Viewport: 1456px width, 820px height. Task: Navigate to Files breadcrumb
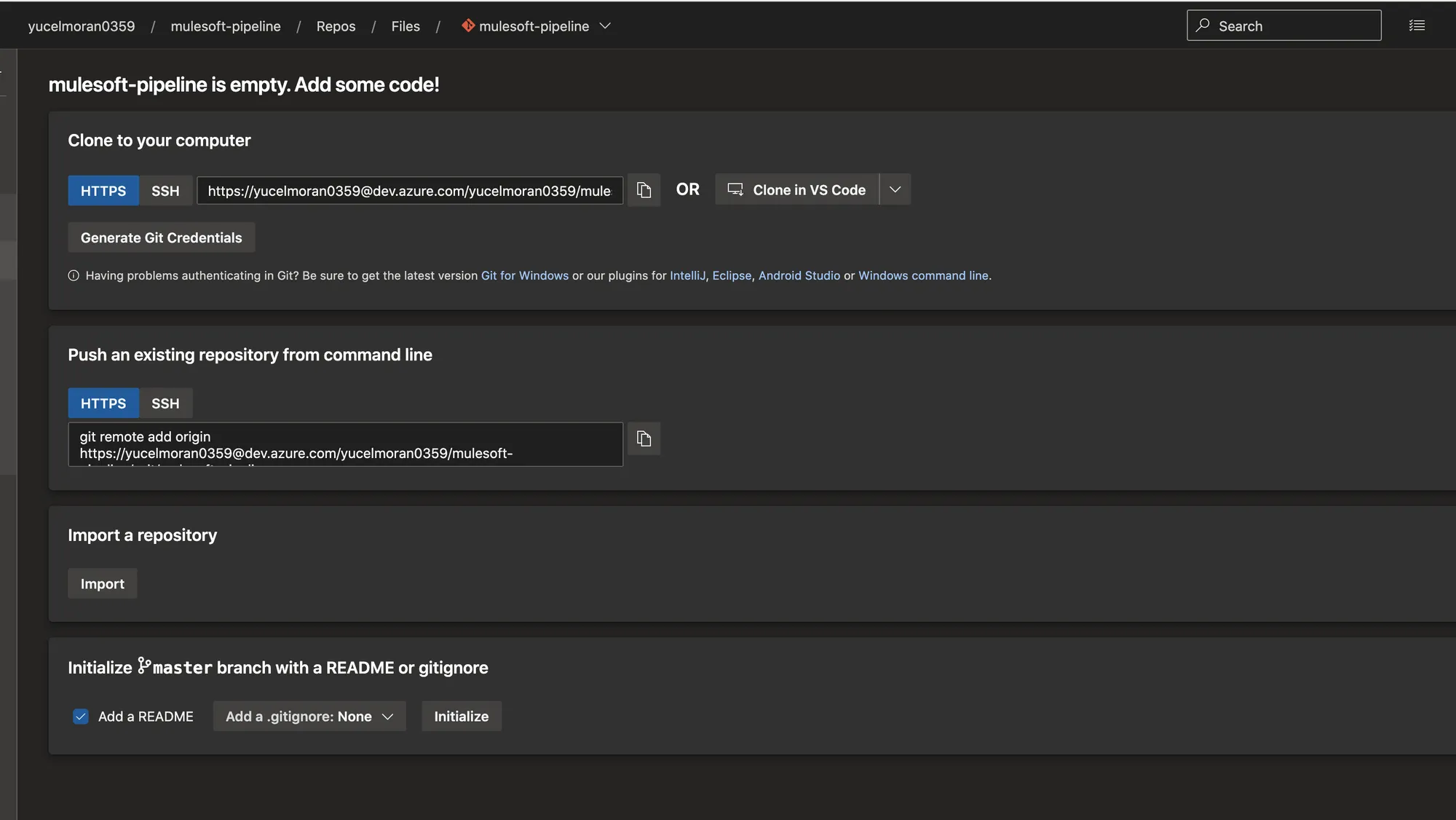(405, 26)
